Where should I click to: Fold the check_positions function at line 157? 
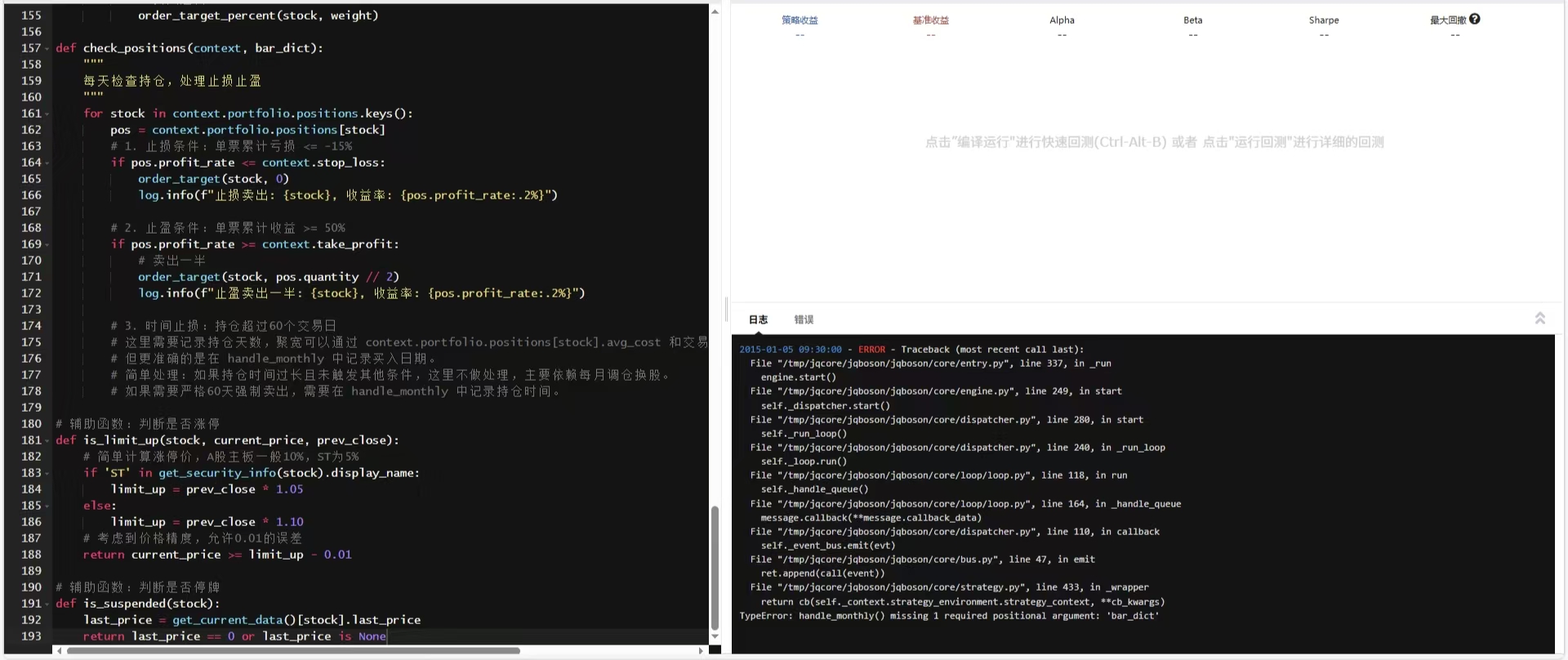pyautogui.click(x=47, y=49)
